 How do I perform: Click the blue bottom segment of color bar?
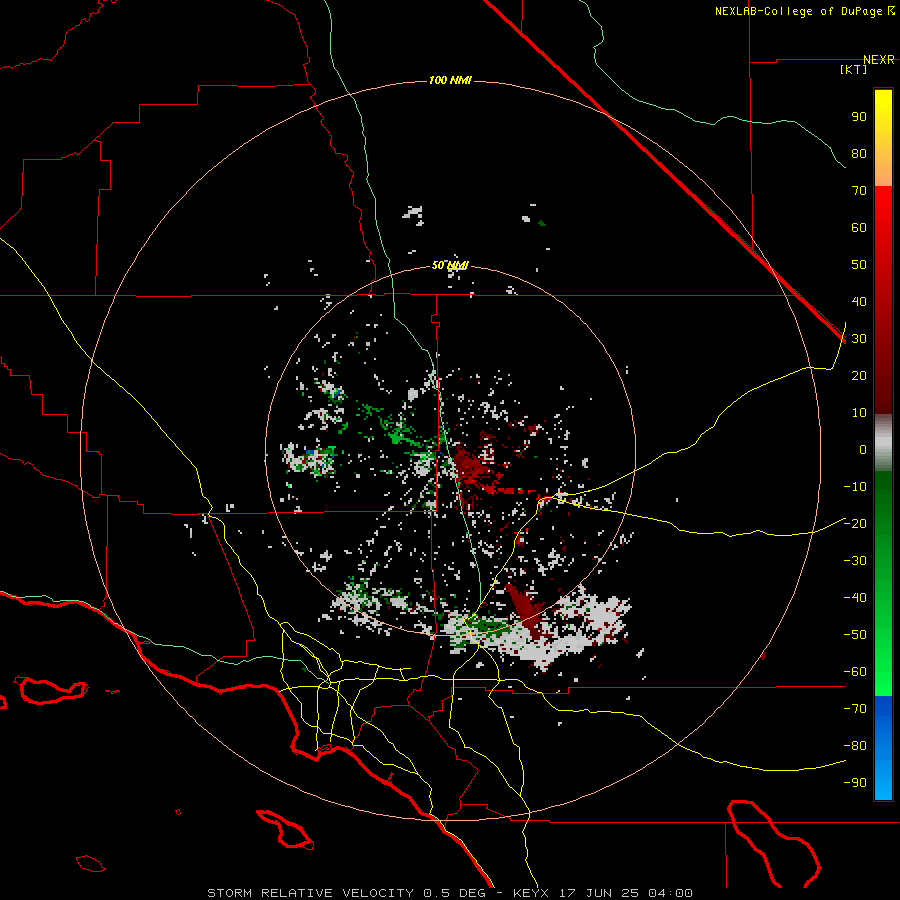[x=883, y=748]
